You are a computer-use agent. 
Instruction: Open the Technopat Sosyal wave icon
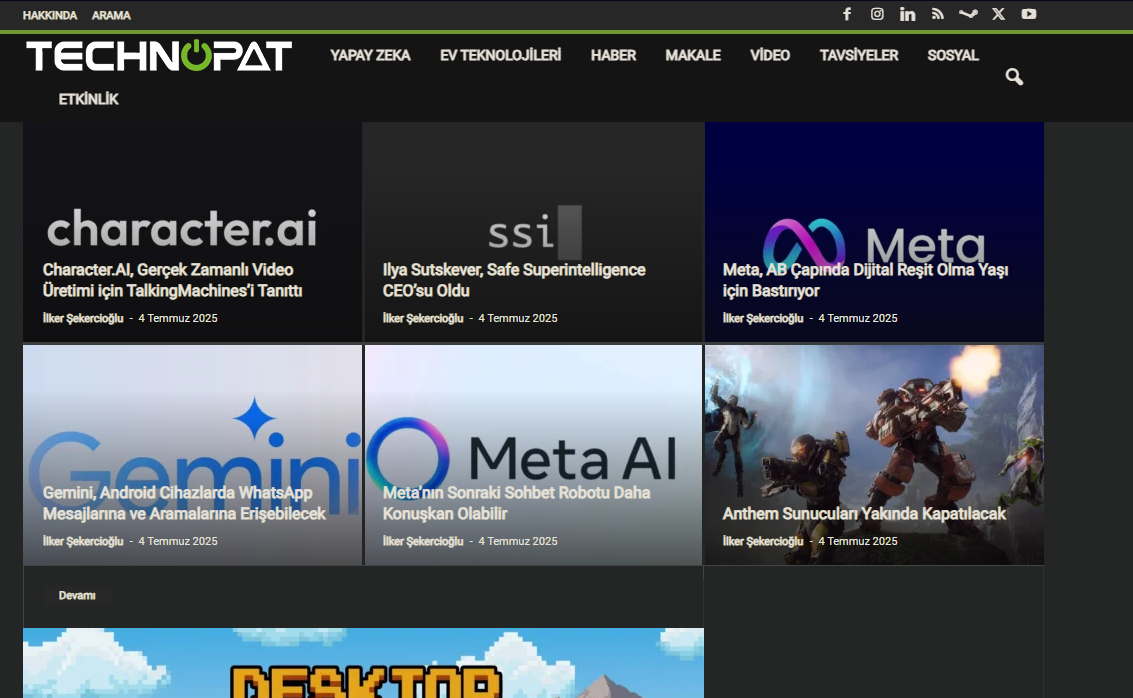(x=968, y=14)
